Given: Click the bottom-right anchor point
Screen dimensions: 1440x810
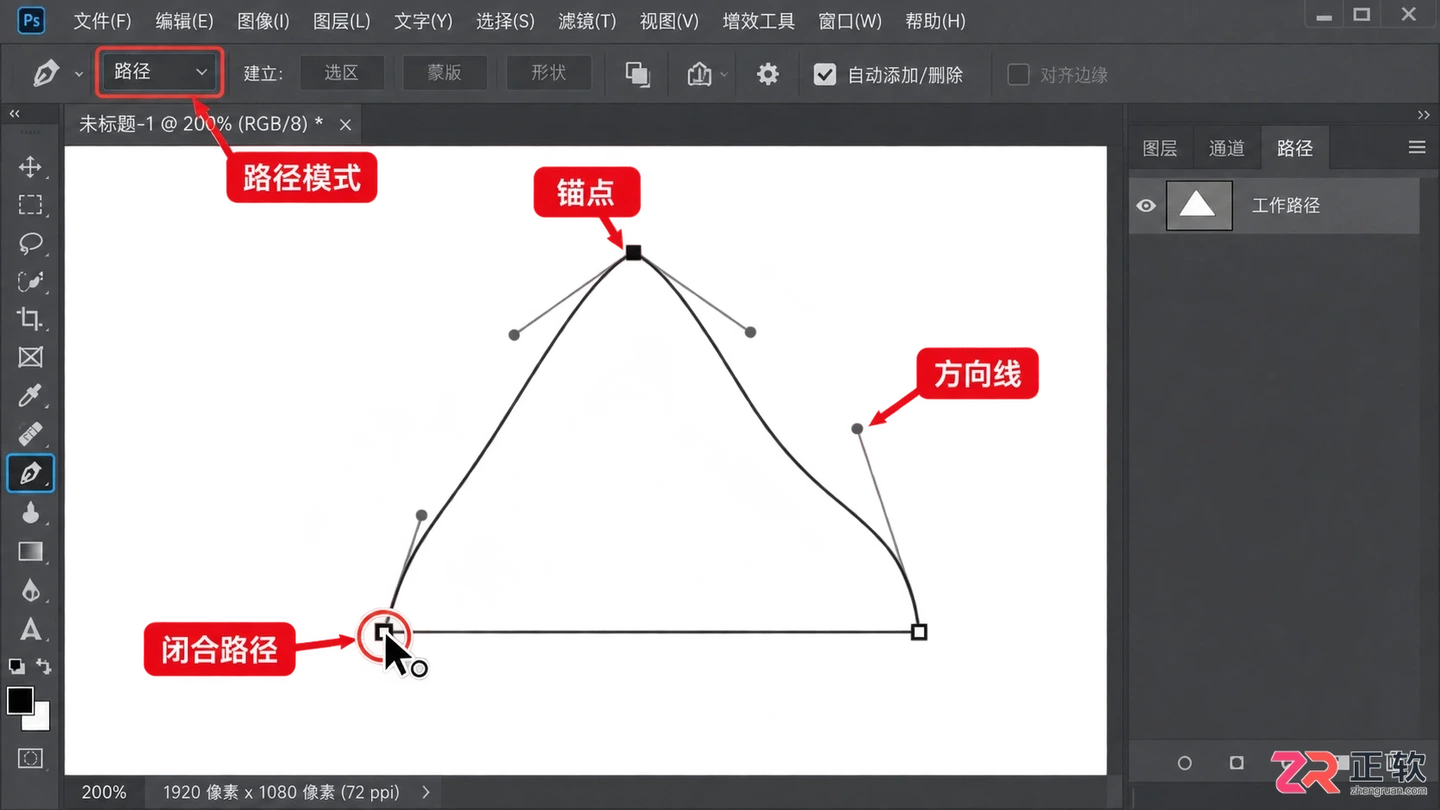Looking at the screenshot, I should coord(919,631).
